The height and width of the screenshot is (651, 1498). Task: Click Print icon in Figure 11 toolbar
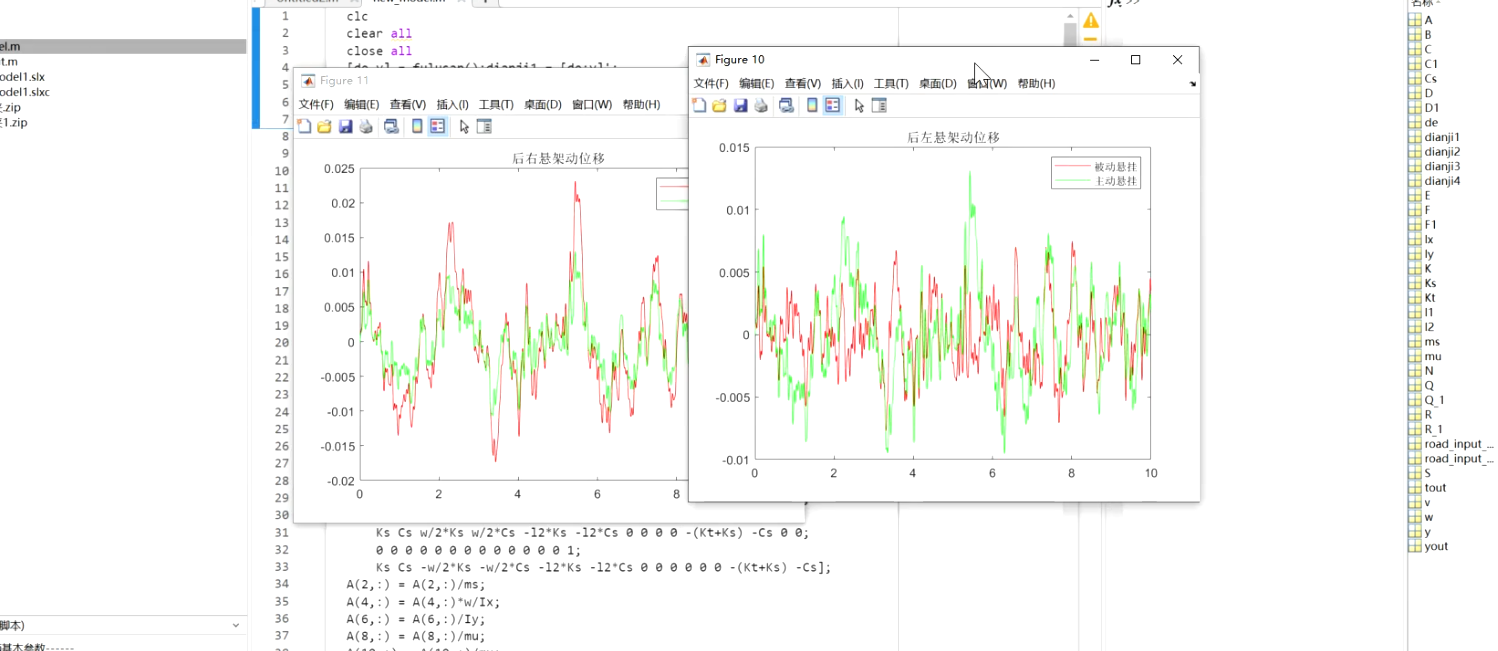click(366, 127)
